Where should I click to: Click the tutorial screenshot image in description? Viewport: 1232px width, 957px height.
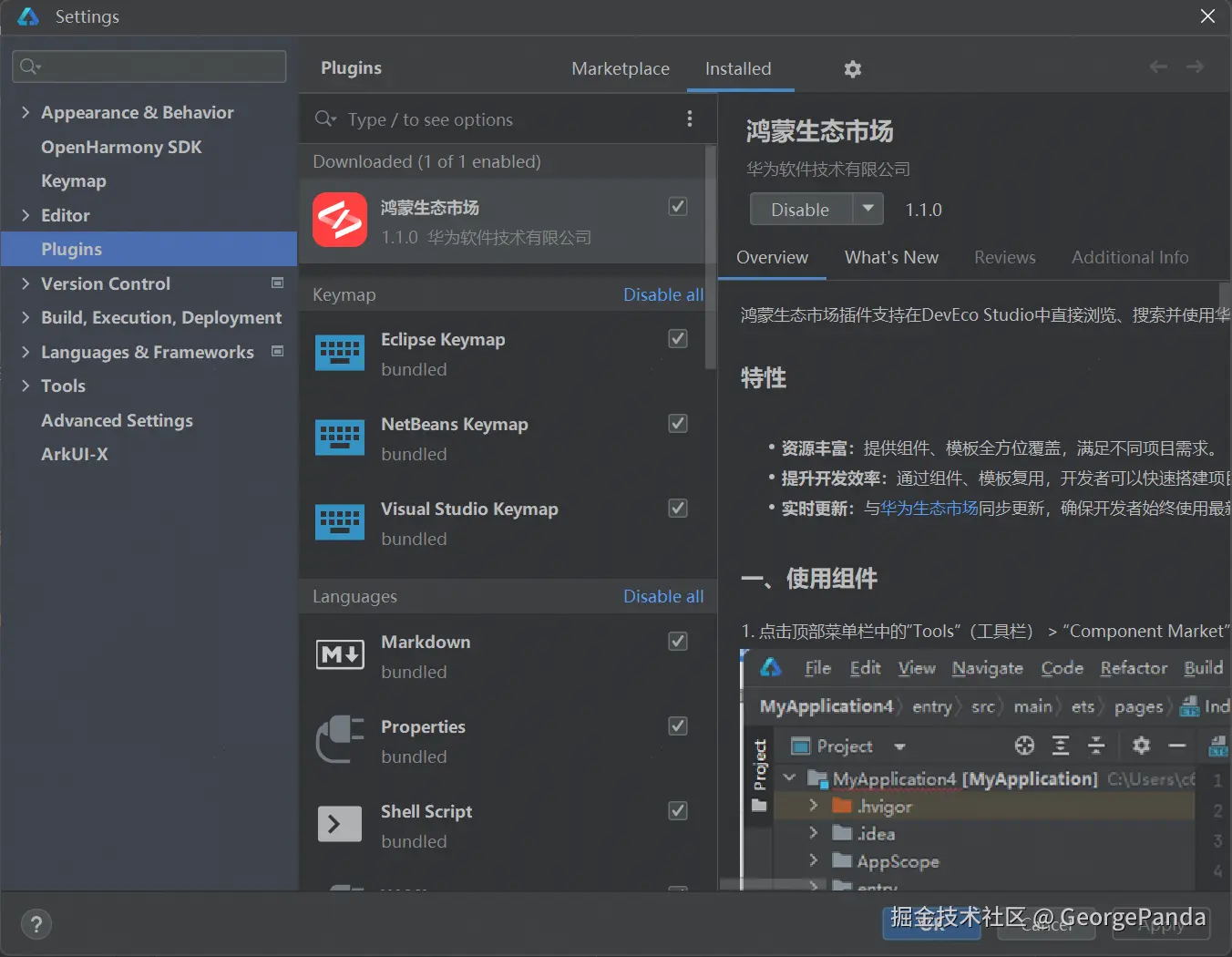[985, 770]
